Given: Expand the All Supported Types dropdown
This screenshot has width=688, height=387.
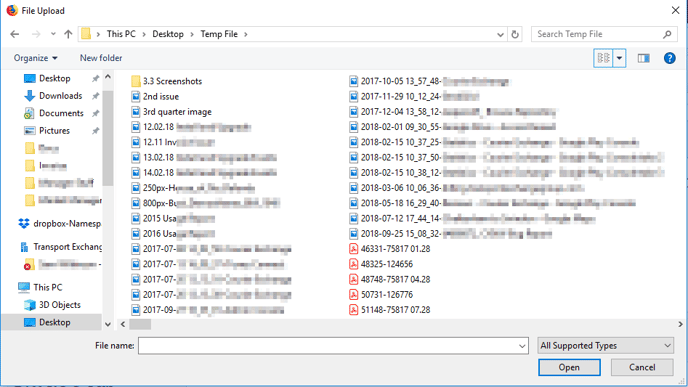Looking at the screenshot, I should [606, 346].
